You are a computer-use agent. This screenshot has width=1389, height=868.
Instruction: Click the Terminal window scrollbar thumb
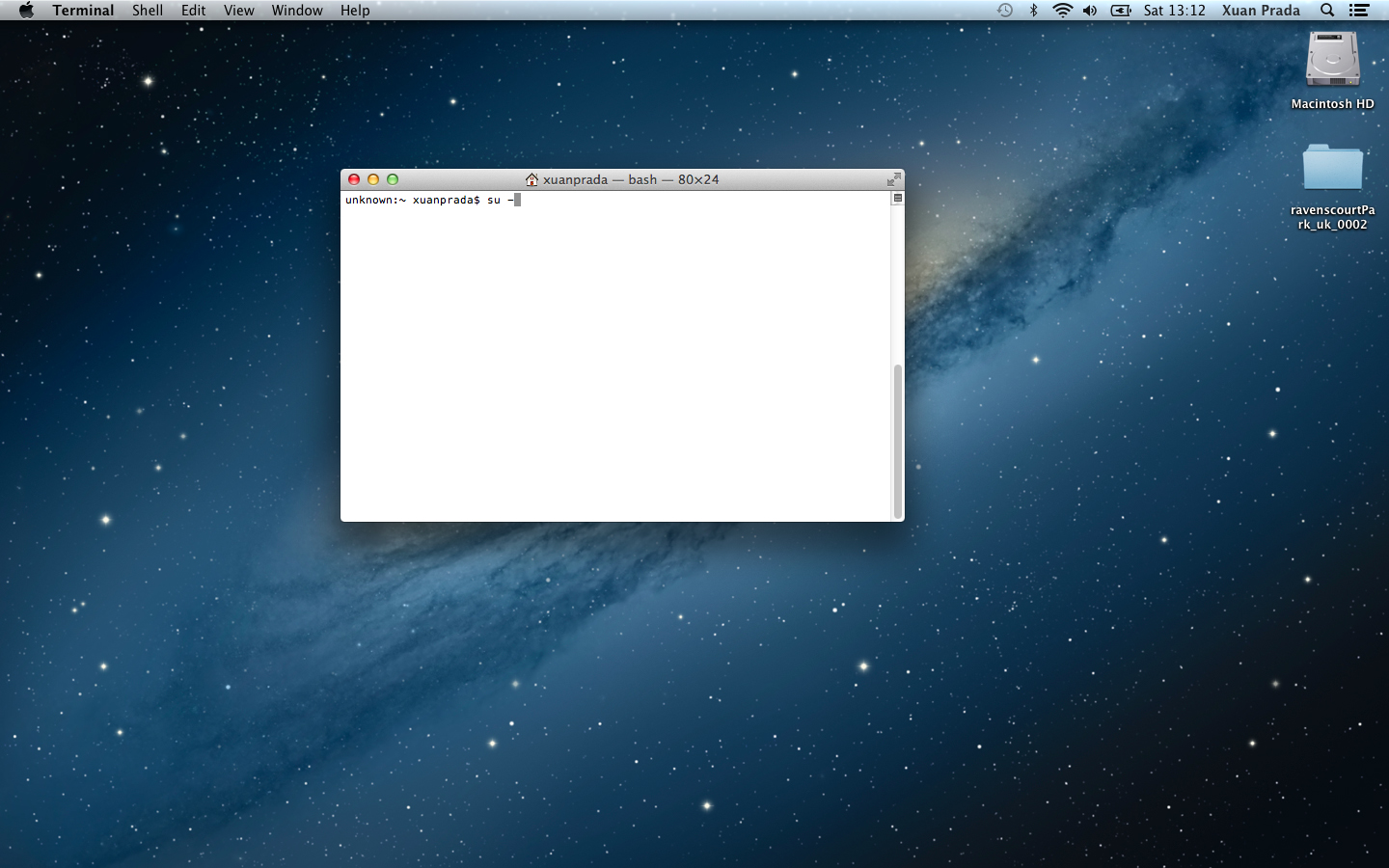click(x=898, y=442)
